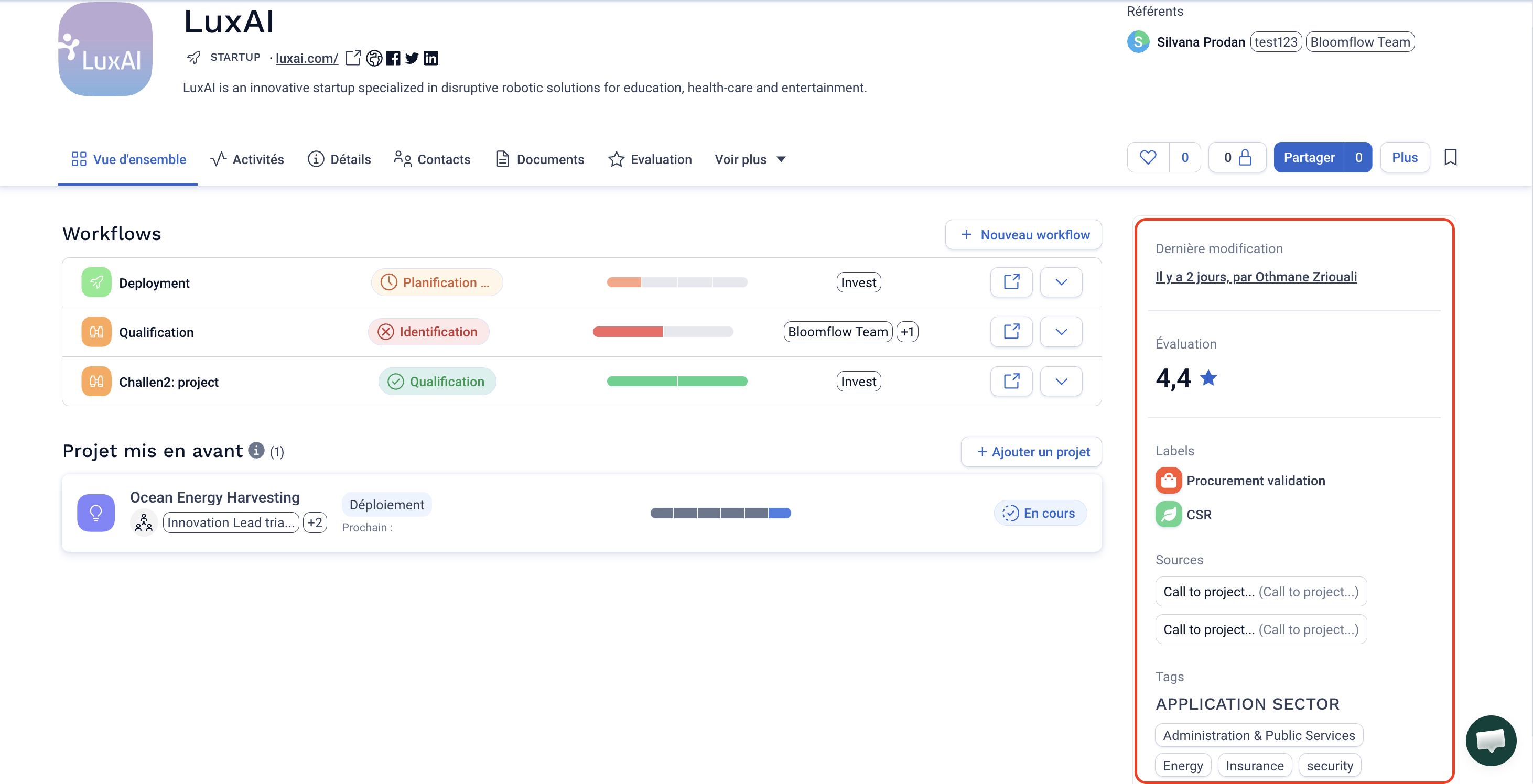
Task: Click the En cours status badge
Action: [1040, 514]
